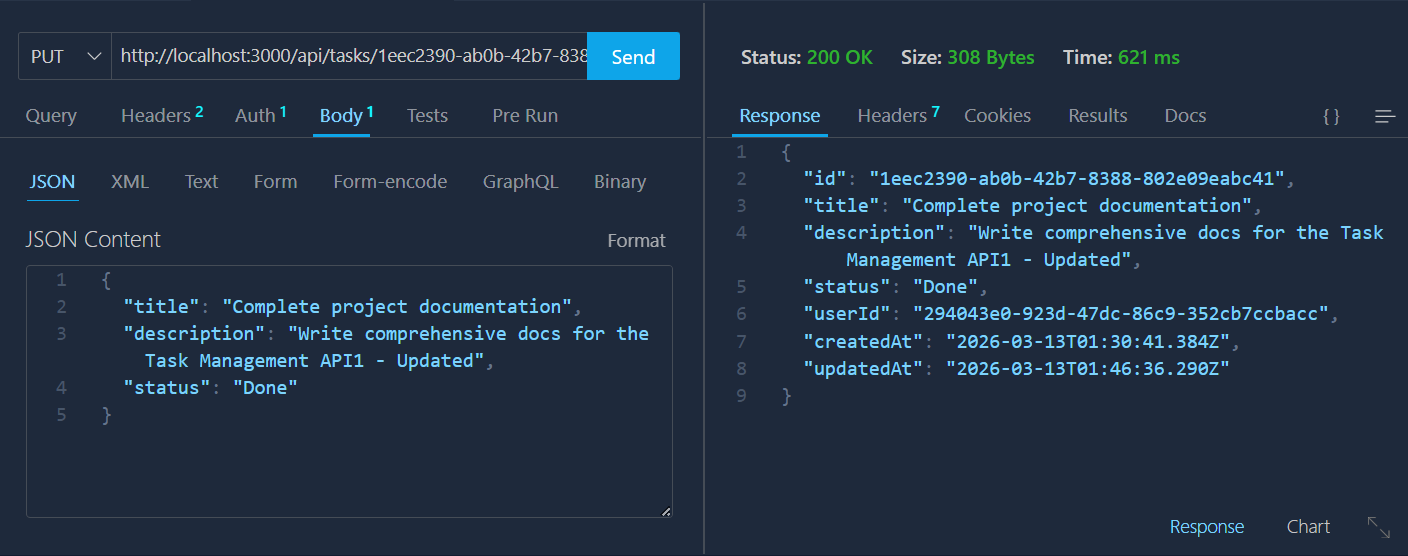Click inside the JSON Content editor
Screen dimensions: 1408x556
point(349,391)
